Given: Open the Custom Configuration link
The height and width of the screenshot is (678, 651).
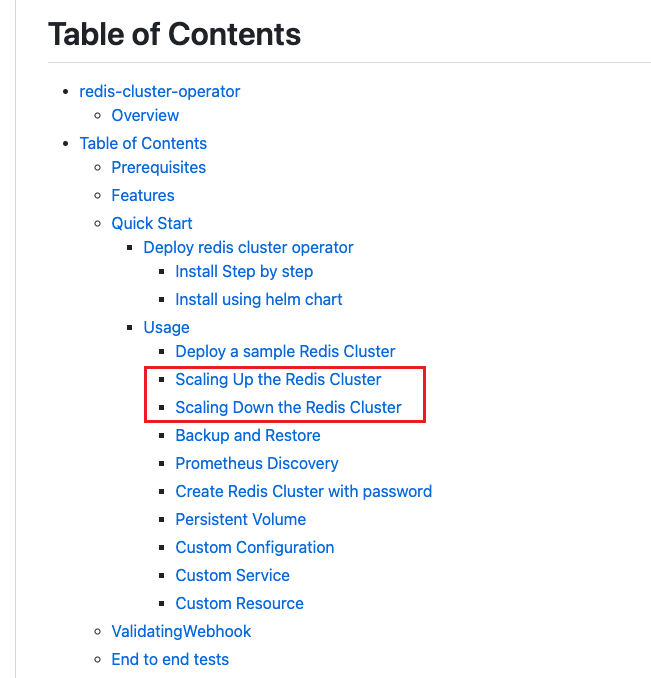Looking at the screenshot, I should click(255, 547).
